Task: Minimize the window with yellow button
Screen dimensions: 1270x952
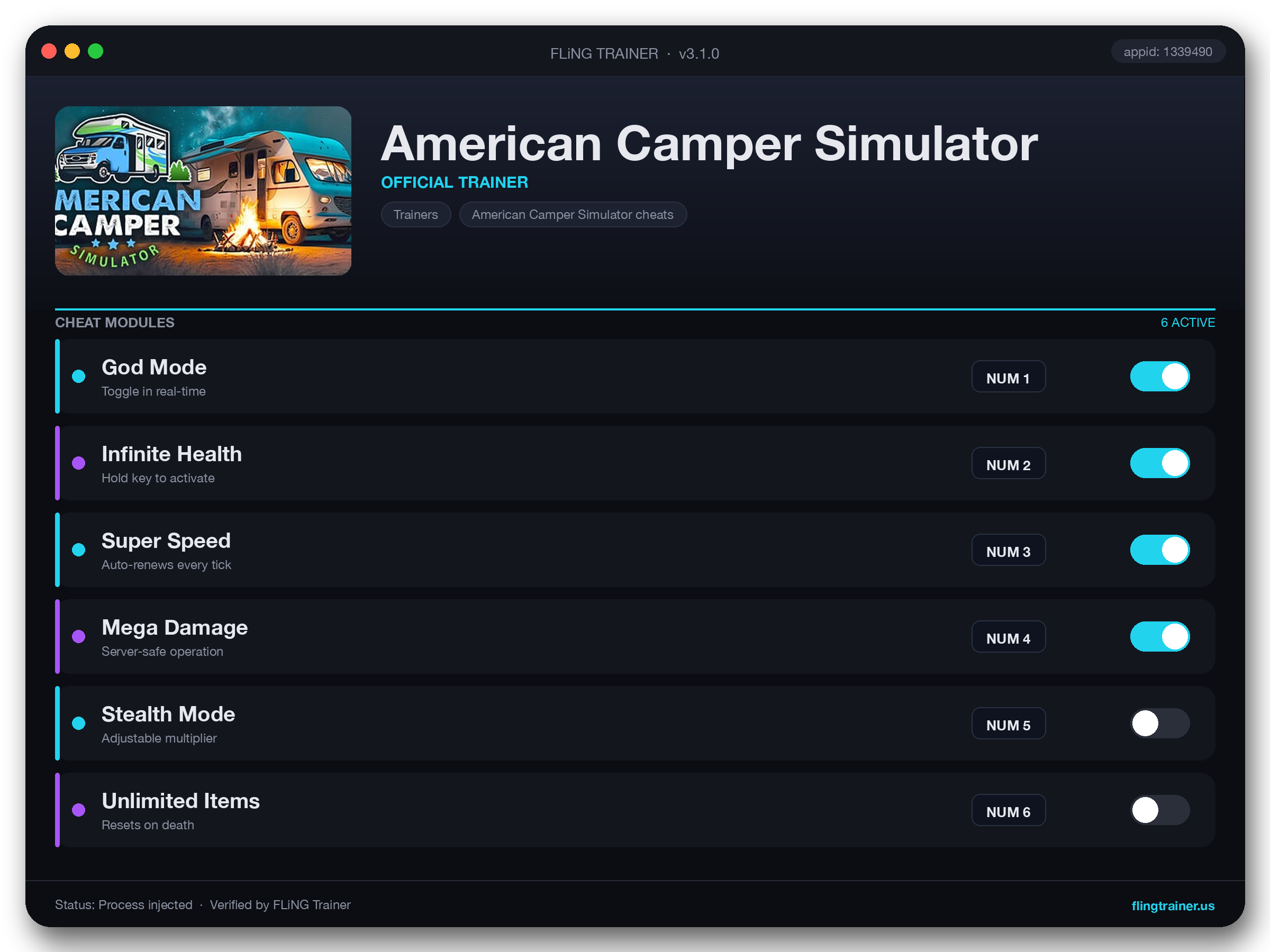Action: 72,52
